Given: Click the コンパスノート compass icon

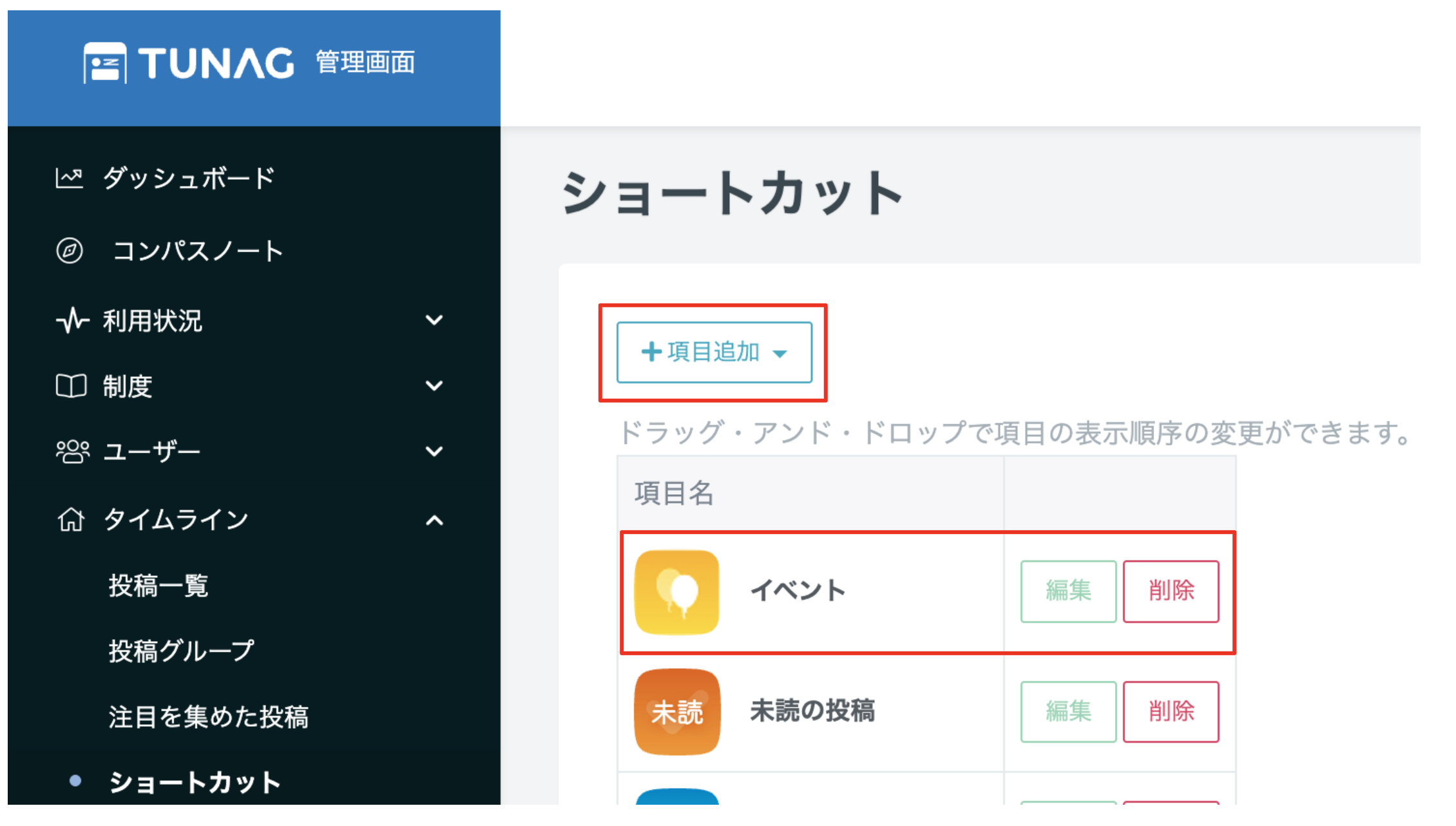Looking at the screenshot, I should coord(71,251).
